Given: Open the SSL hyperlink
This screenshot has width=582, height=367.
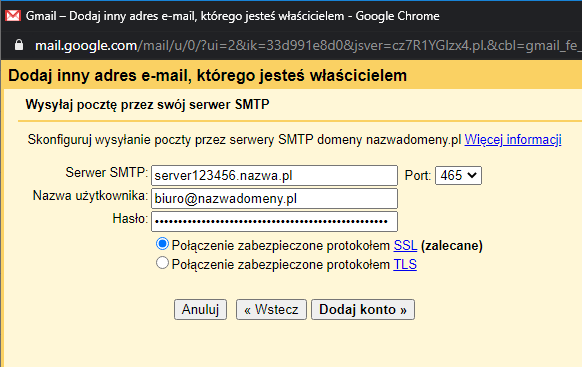Looking at the screenshot, I should click(x=405, y=246).
